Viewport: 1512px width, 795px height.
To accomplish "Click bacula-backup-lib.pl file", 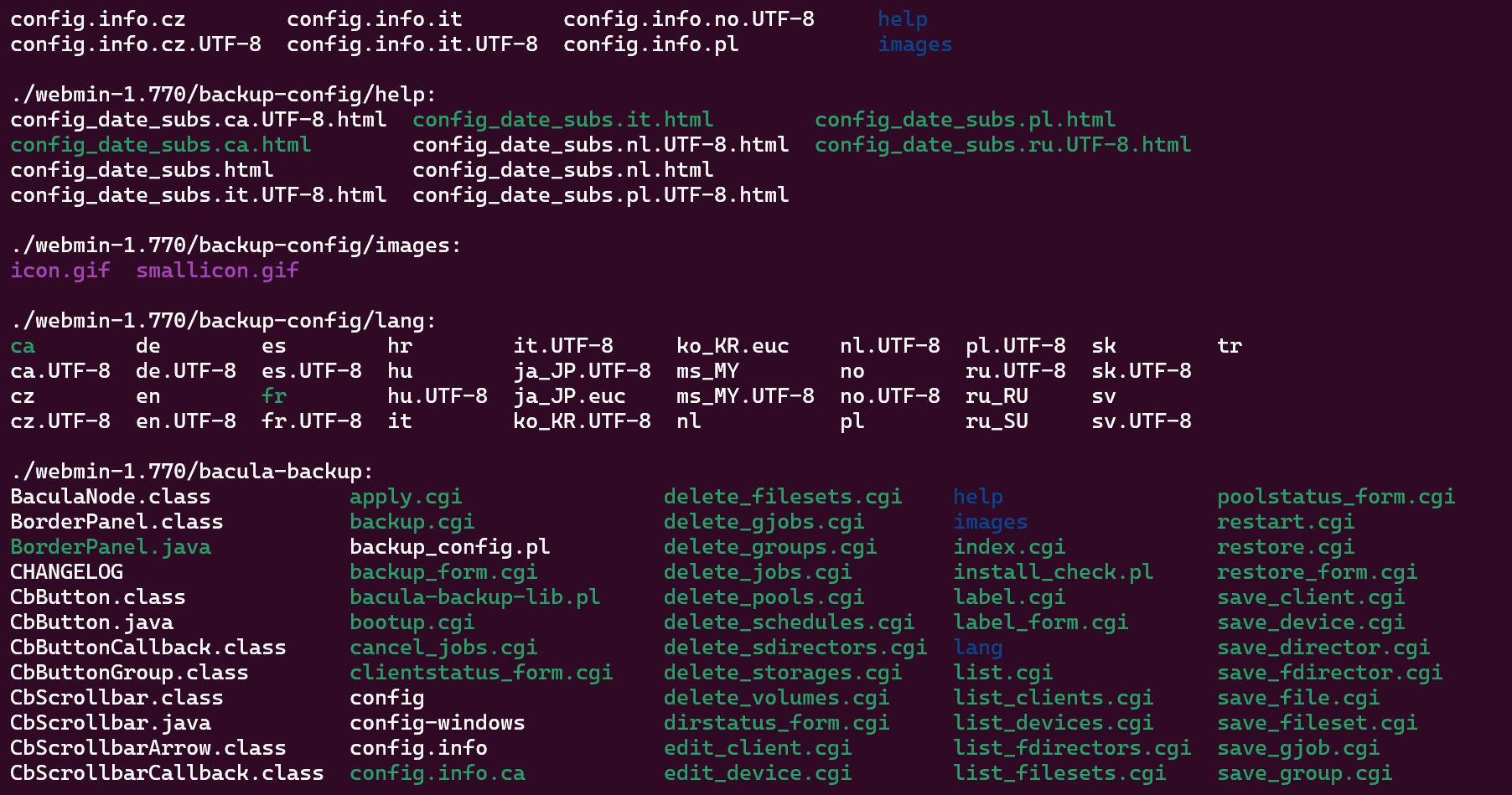I will [475, 597].
